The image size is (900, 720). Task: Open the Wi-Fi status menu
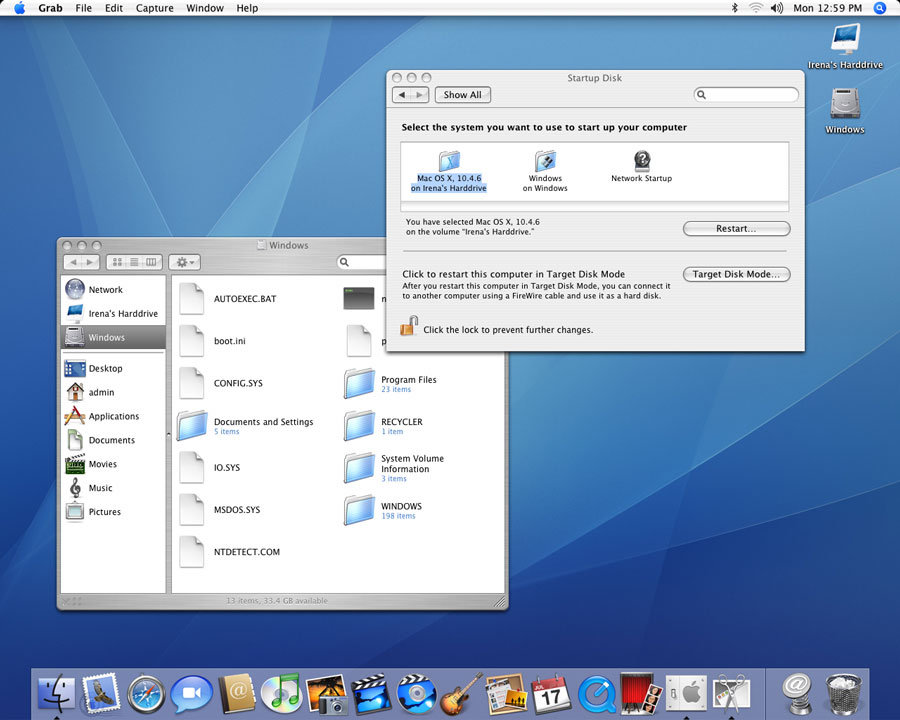pyautogui.click(x=755, y=8)
